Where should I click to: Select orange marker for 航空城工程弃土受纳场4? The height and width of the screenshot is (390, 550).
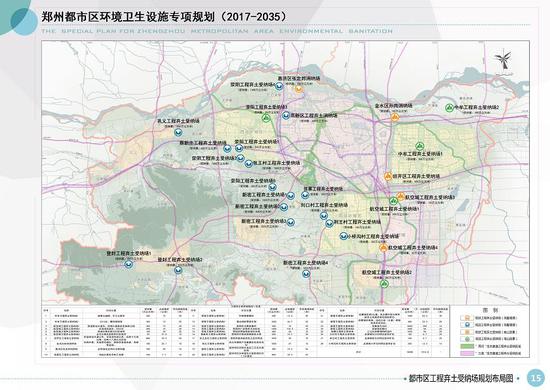point(383,248)
